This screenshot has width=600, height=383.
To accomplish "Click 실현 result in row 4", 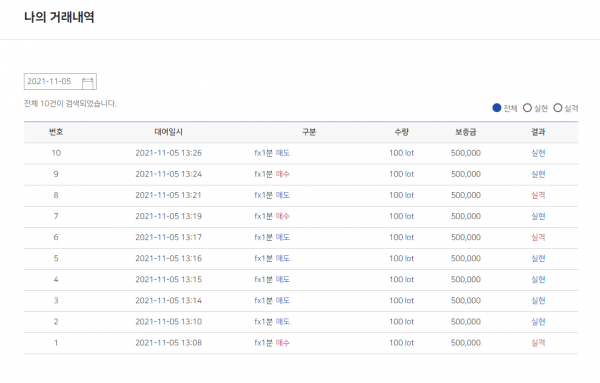I will pyautogui.click(x=538, y=279).
